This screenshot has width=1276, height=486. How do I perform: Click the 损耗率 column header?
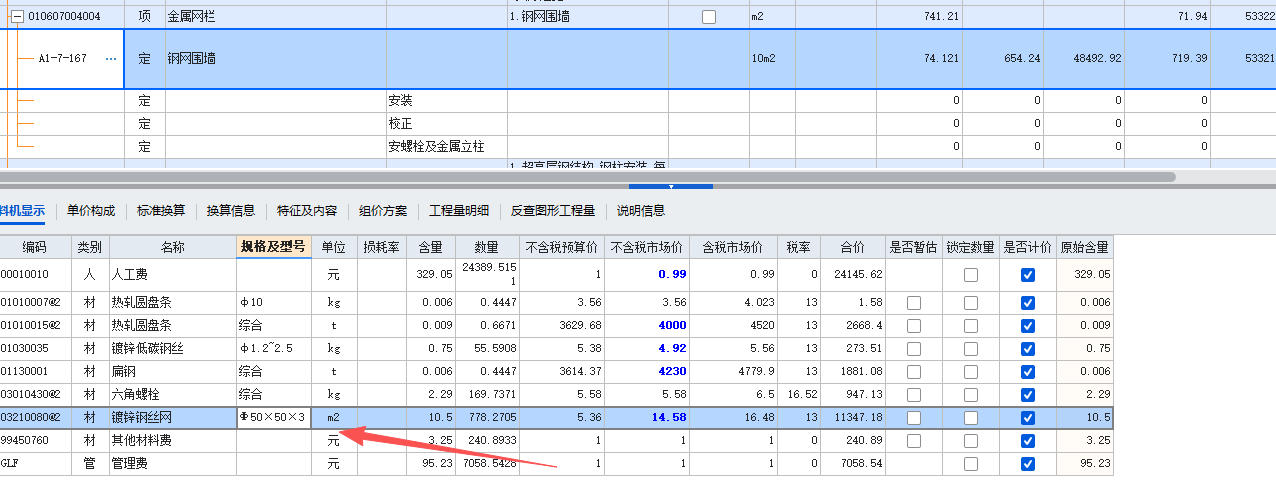click(382, 247)
